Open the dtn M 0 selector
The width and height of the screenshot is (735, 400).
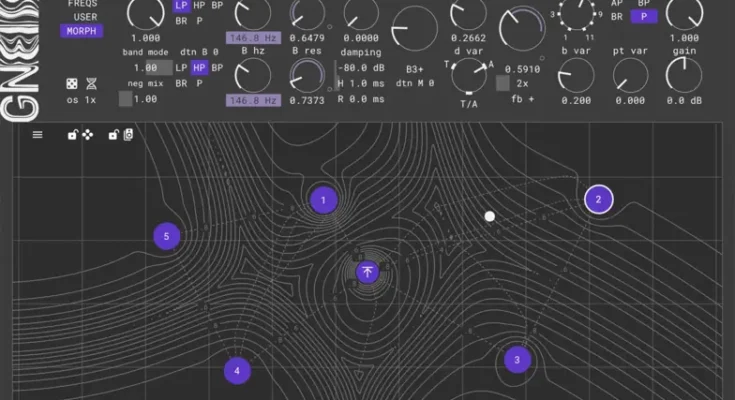tap(415, 83)
